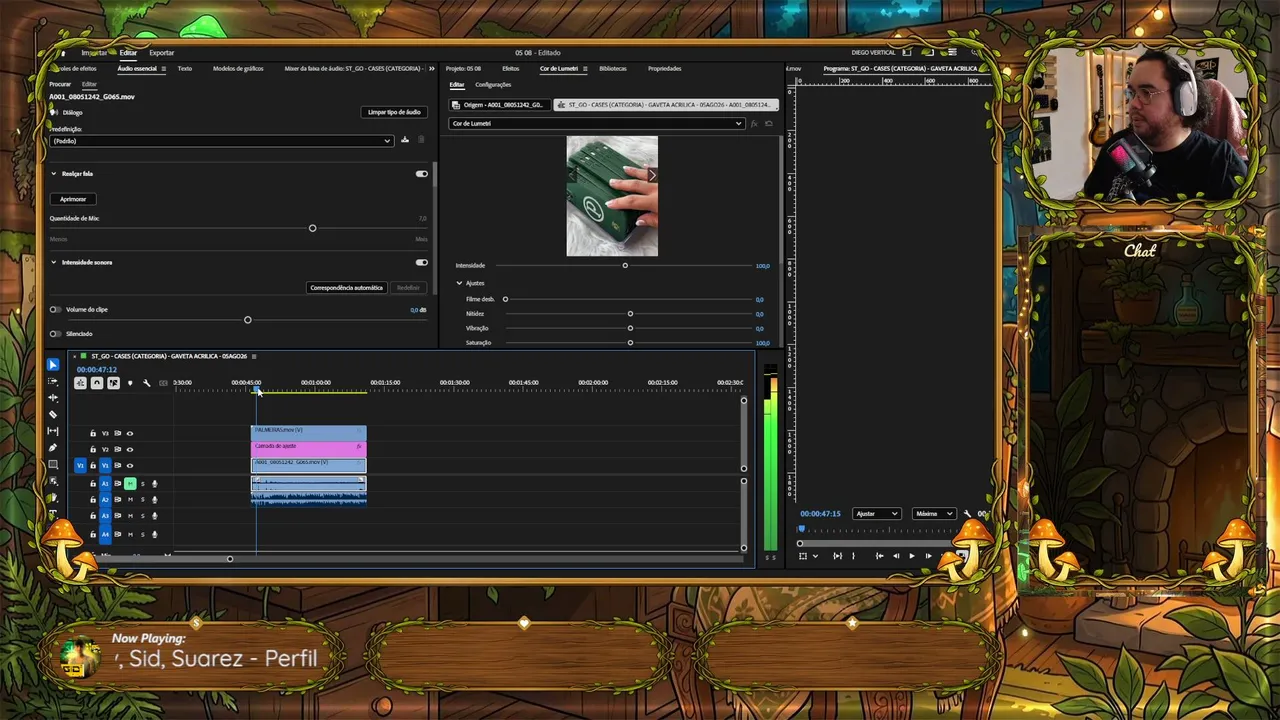Open the Máxima playback resolution dropdown
Viewport: 1280px width, 720px height.
[x=934, y=514]
